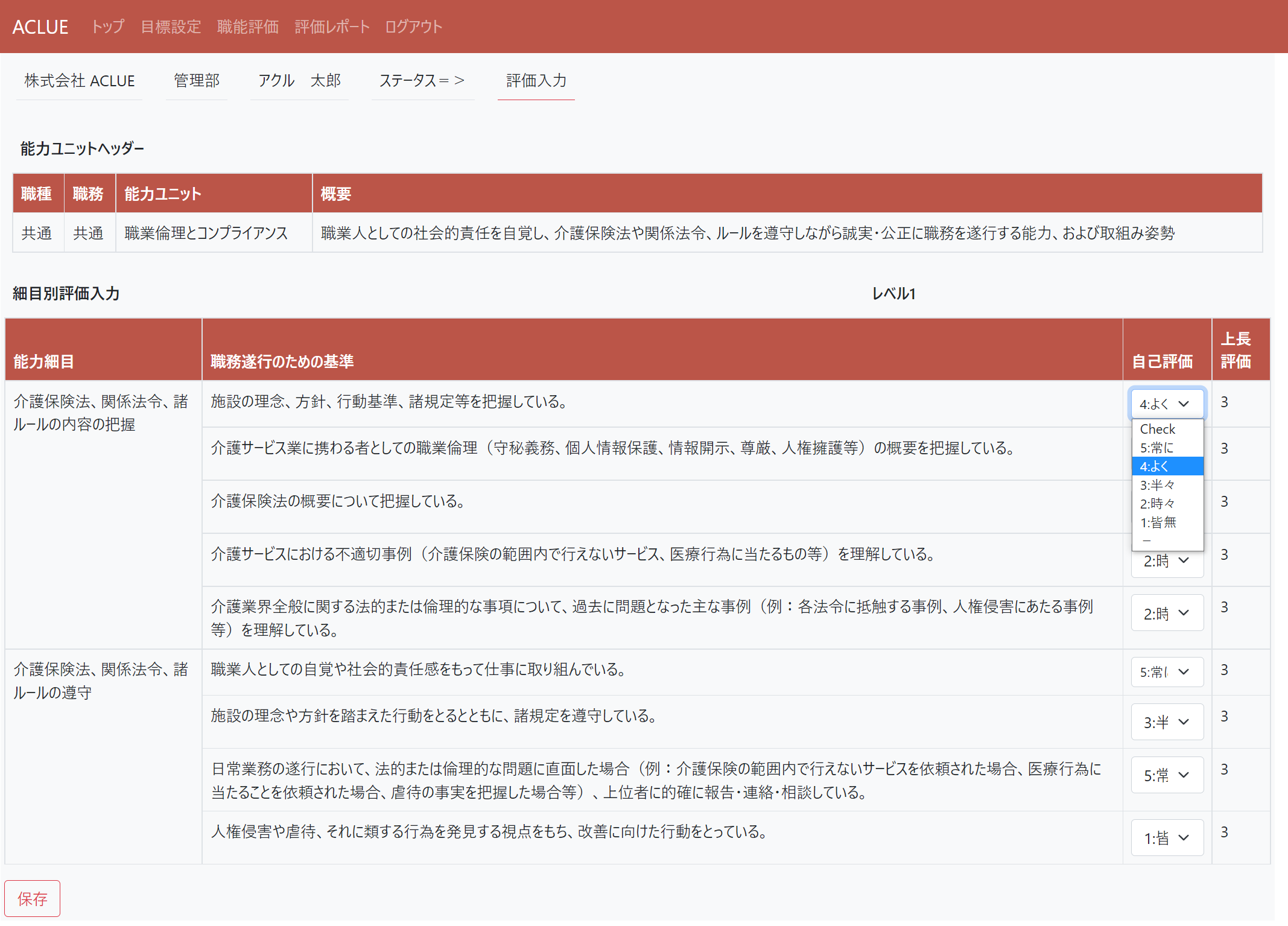Choose 3:半々 from the open list

point(1166,485)
